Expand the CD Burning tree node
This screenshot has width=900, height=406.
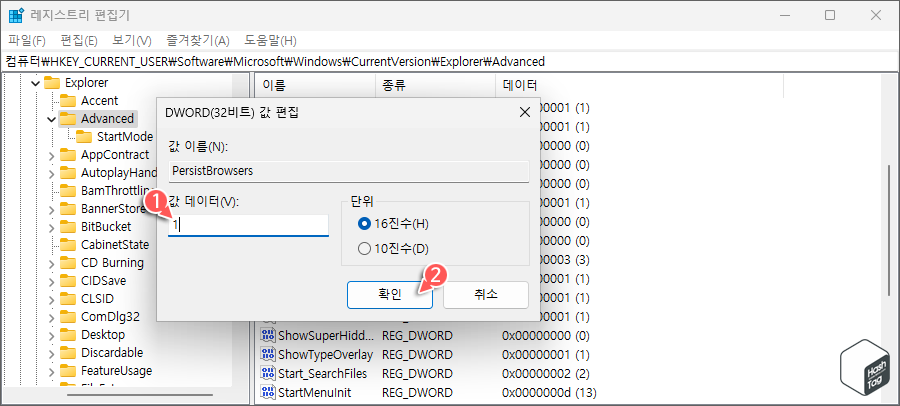pos(52,263)
